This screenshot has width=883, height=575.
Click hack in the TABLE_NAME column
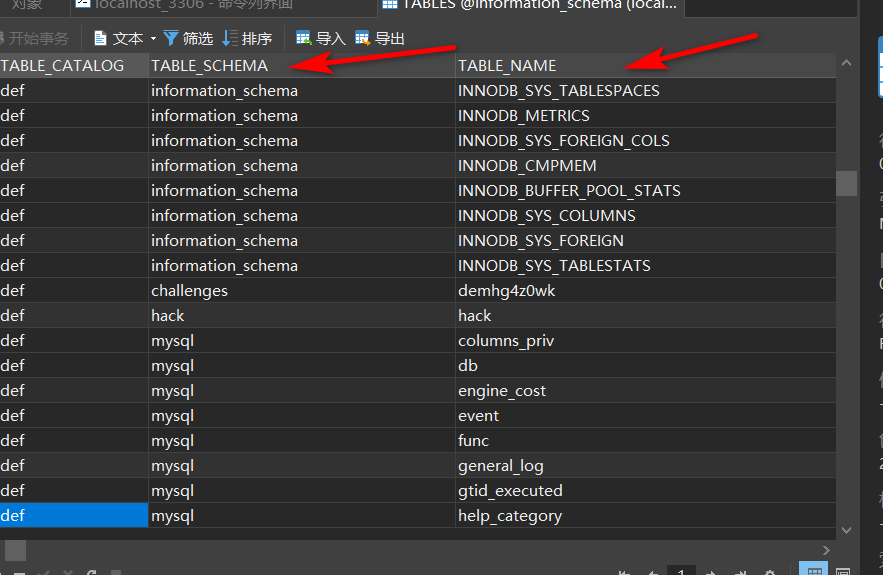645,315
